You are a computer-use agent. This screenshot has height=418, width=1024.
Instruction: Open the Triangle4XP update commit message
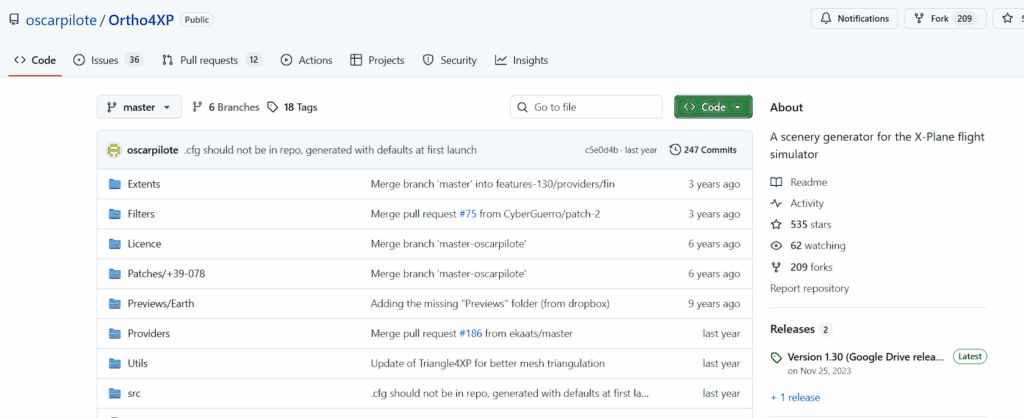click(x=487, y=363)
